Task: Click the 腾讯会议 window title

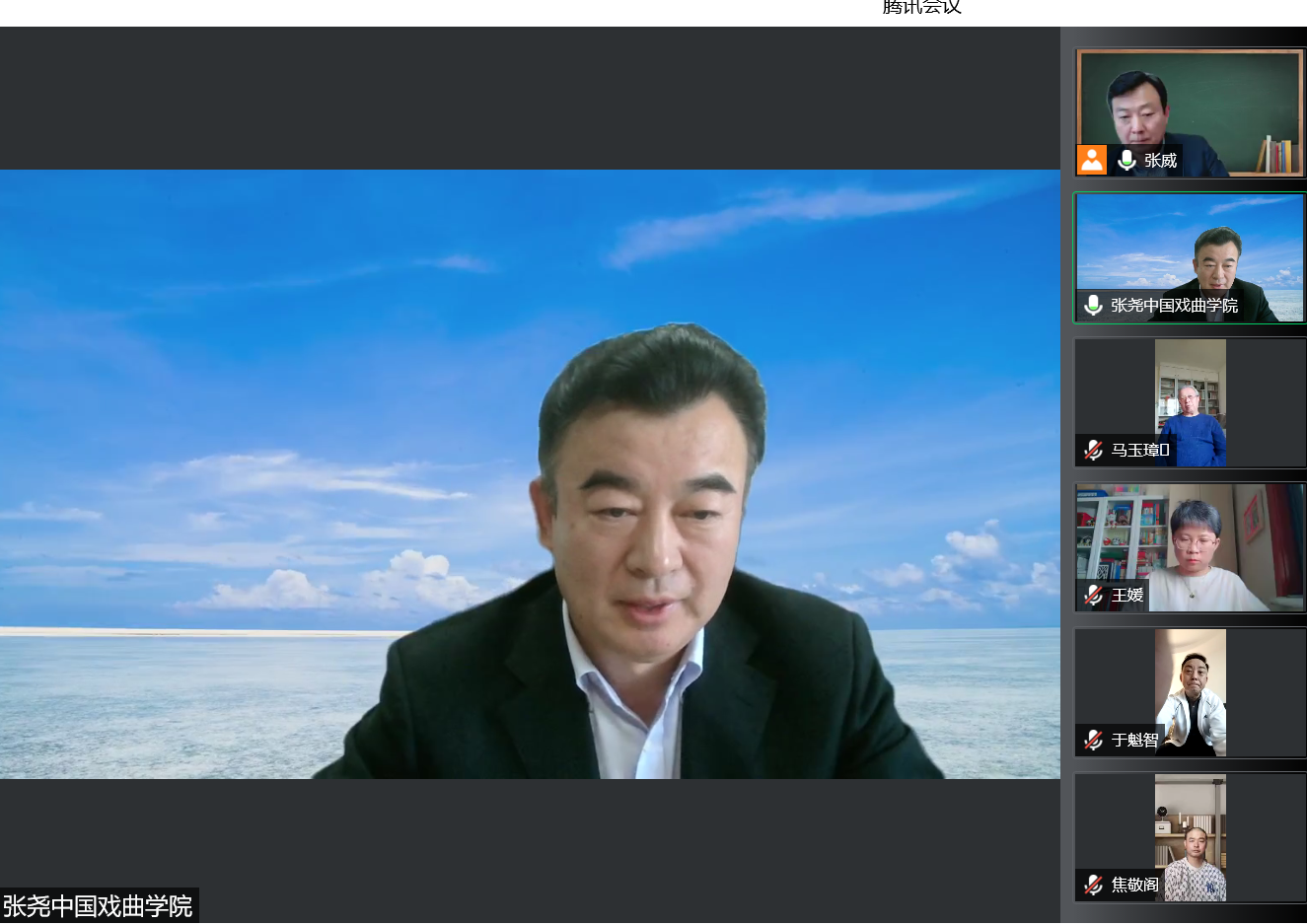Action: (921, 8)
